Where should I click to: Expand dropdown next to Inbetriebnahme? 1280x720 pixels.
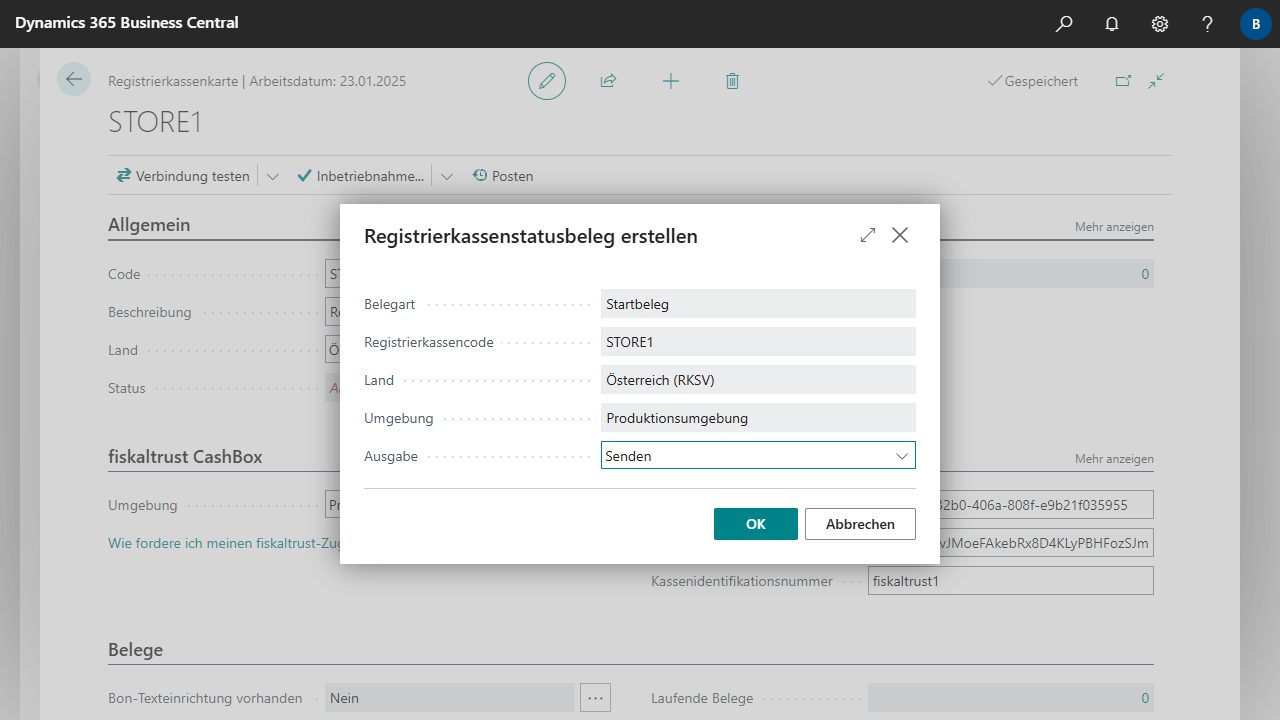click(447, 176)
